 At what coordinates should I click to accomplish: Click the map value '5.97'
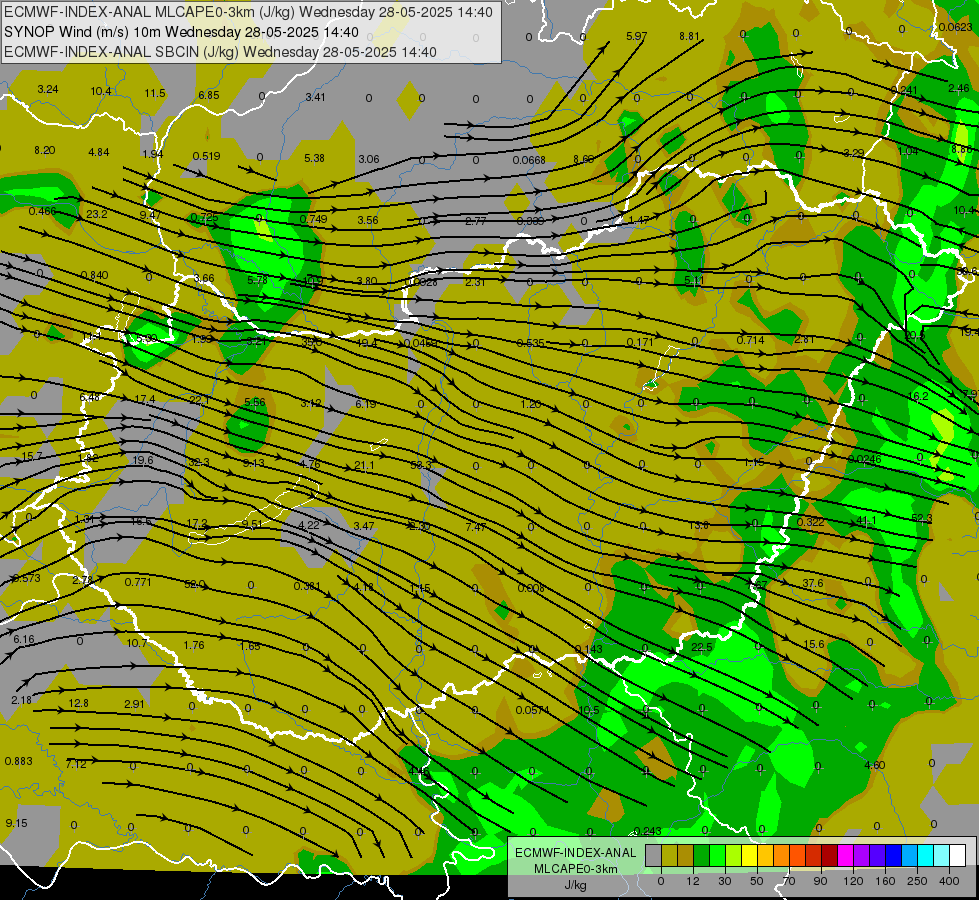(636, 36)
